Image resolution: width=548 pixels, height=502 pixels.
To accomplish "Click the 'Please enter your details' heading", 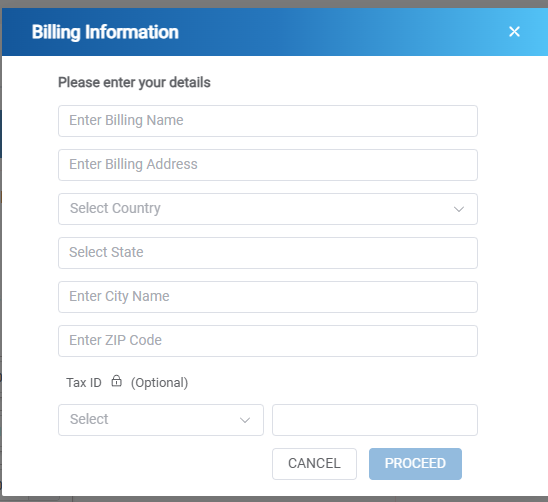I will (x=134, y=83).
